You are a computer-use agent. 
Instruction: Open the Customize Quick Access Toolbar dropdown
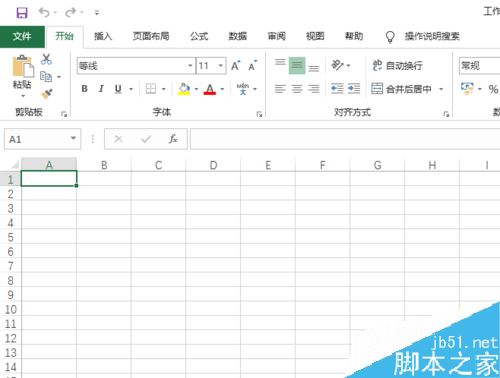(97, 13)
